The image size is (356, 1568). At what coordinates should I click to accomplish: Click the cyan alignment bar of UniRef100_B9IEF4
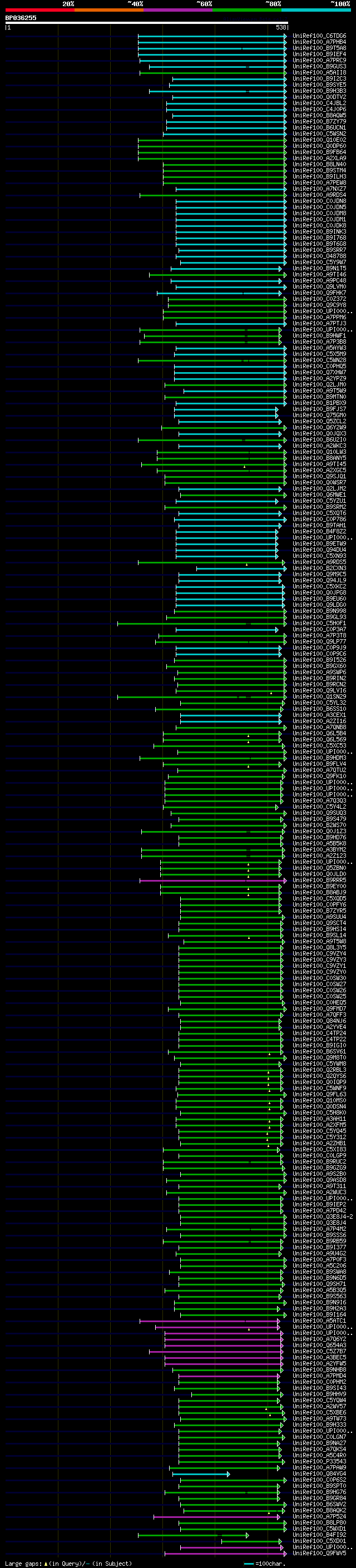click(x=212, y=54)
